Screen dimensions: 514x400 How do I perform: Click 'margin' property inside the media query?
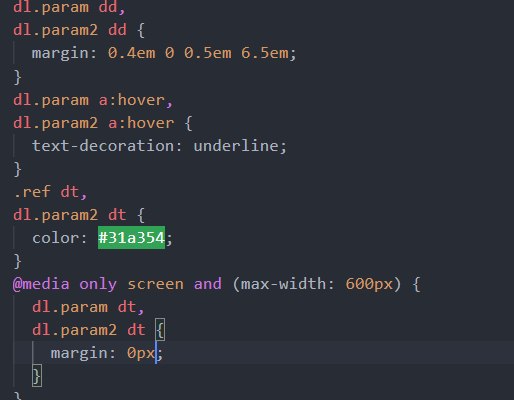pos(79,353)
